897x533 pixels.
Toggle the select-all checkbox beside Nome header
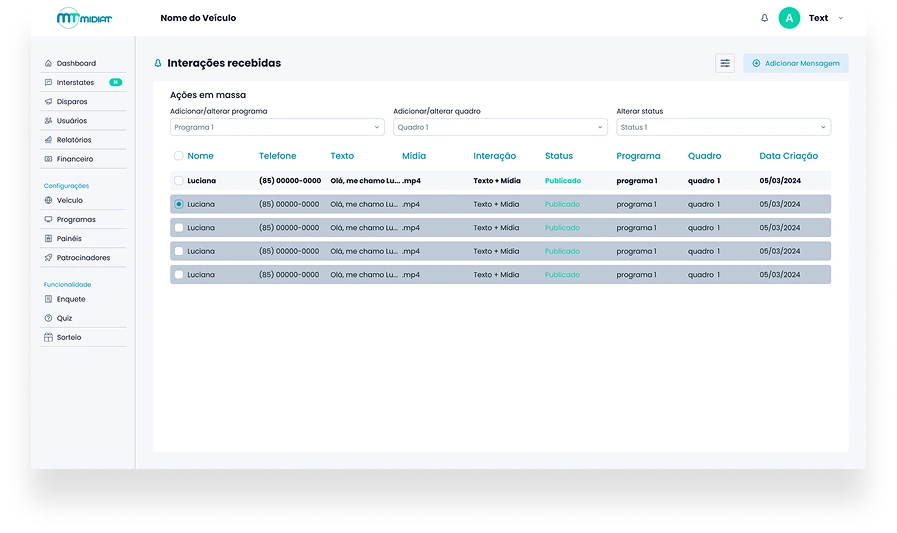point(179,156)
